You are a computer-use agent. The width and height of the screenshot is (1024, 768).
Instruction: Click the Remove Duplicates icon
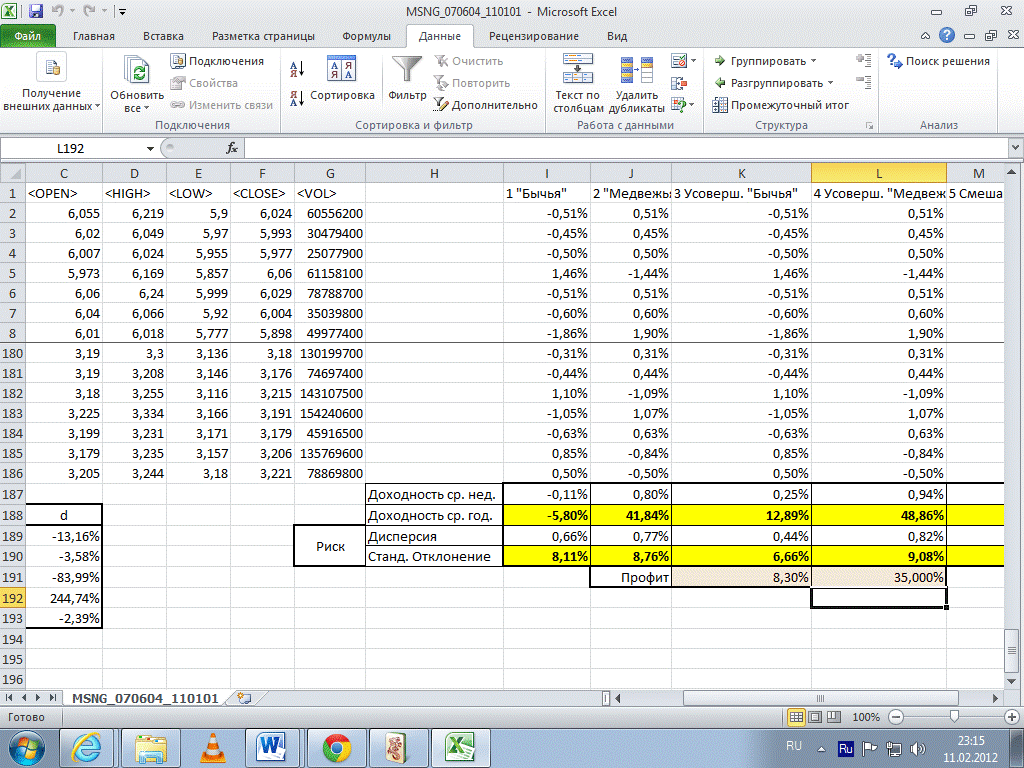tap(636, 70)
